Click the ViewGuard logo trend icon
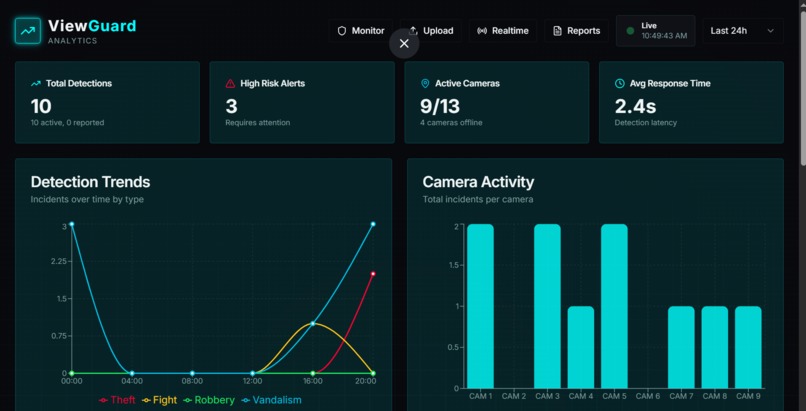 point(28,31)
